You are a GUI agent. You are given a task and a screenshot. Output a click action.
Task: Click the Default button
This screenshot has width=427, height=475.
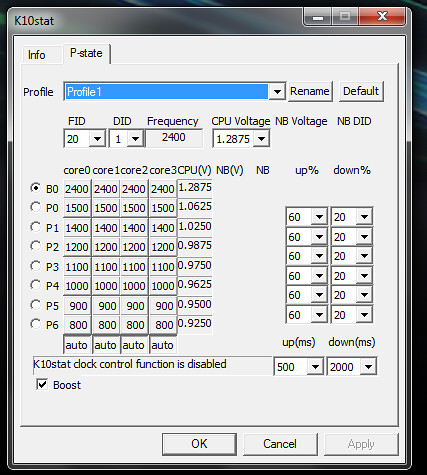[361, 91]
